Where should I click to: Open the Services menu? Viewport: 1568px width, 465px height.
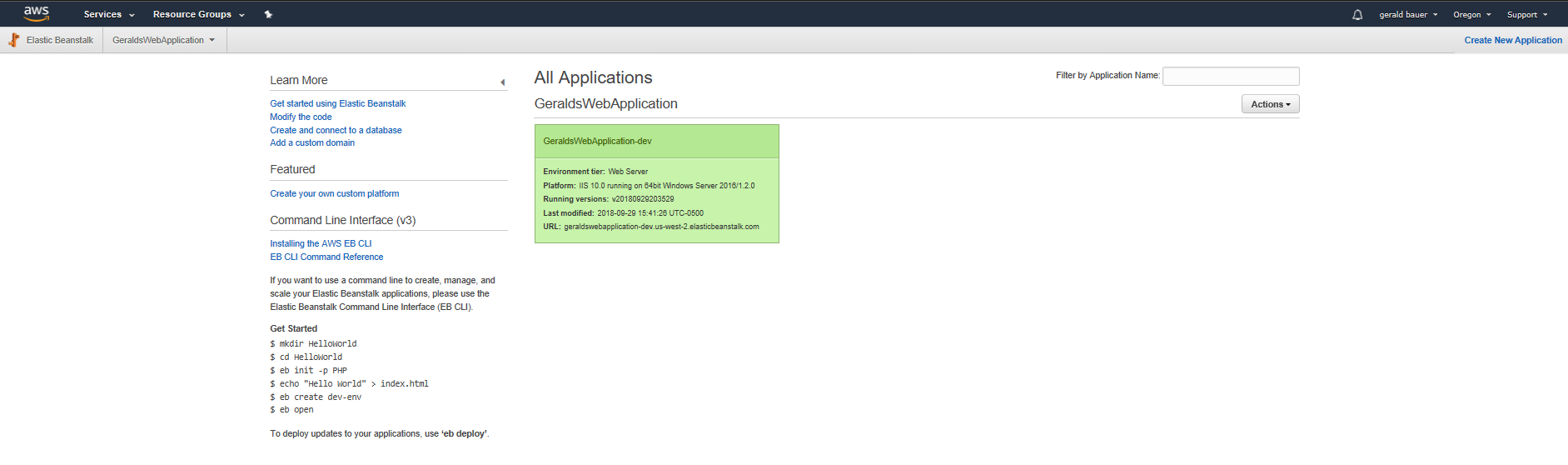click(109, 14)
